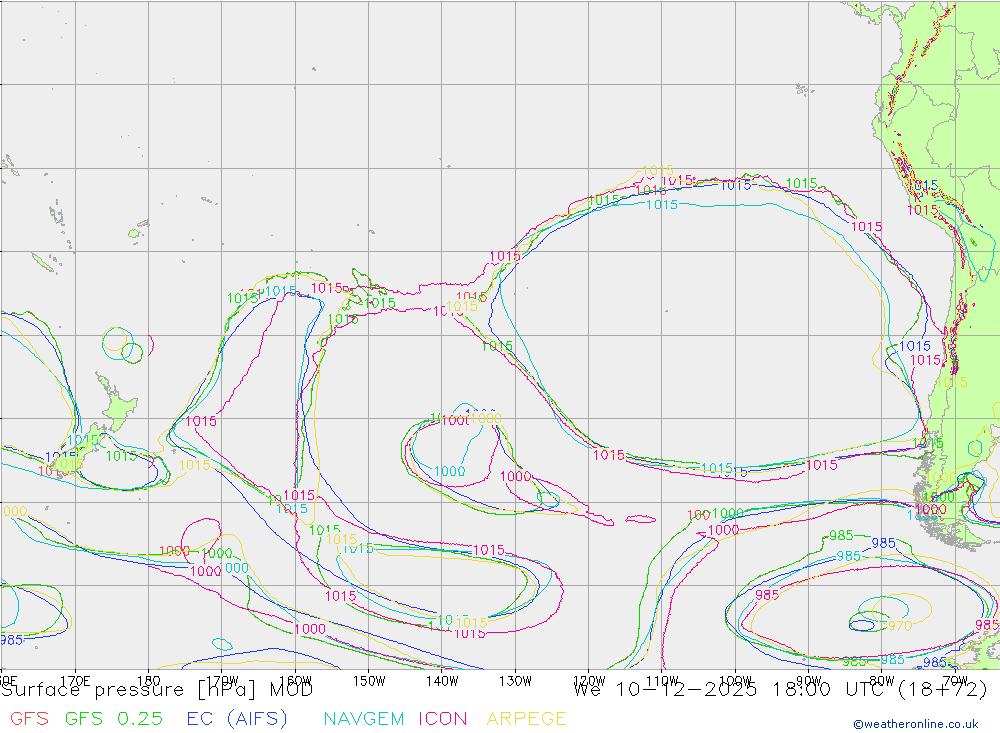Click the yellow 970 low-pressure contour label
Image resolution: width=1000 pixels, height=733 pixels.
[x=900, y=626]
